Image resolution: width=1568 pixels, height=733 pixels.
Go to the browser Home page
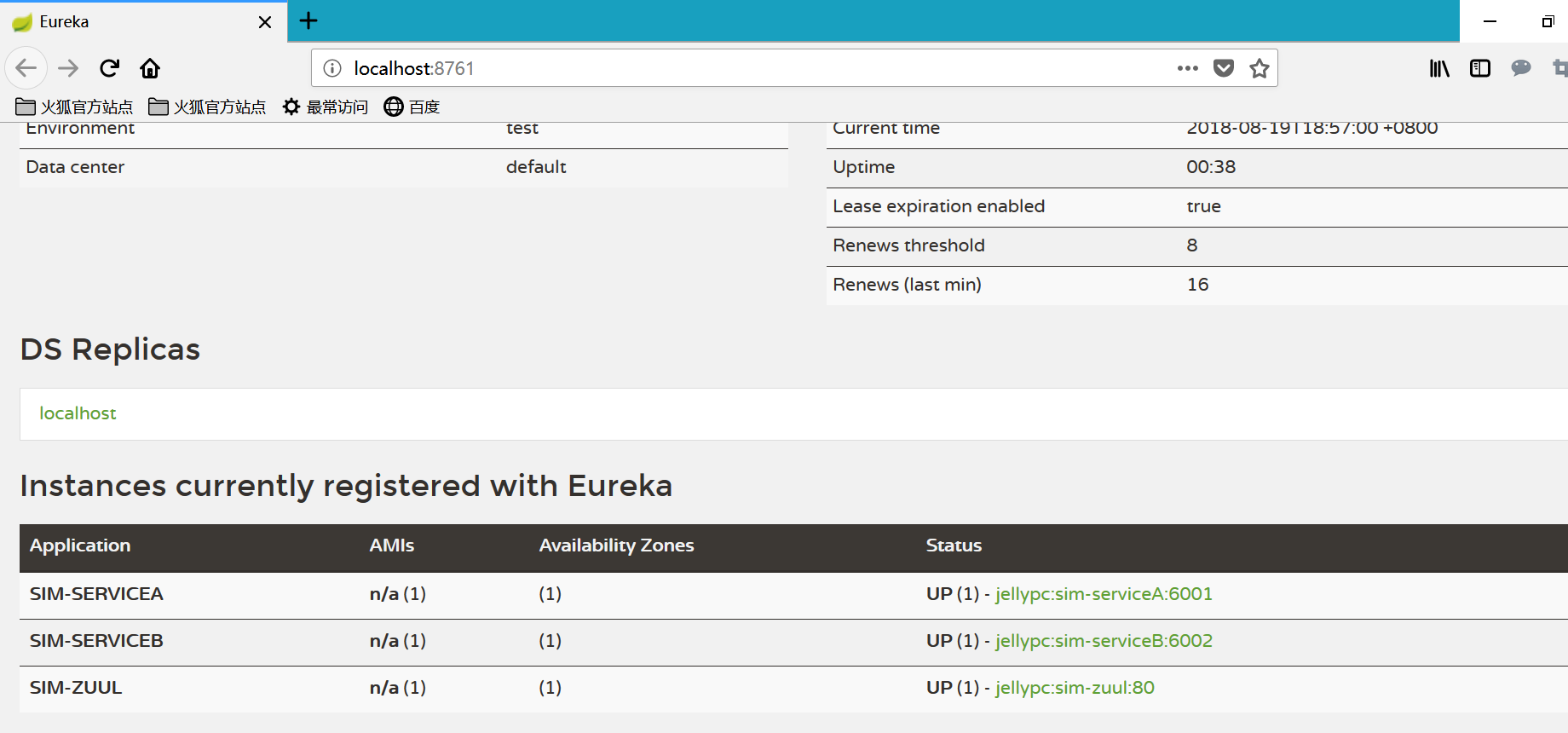pyautogui.click(x=150, y=68)
